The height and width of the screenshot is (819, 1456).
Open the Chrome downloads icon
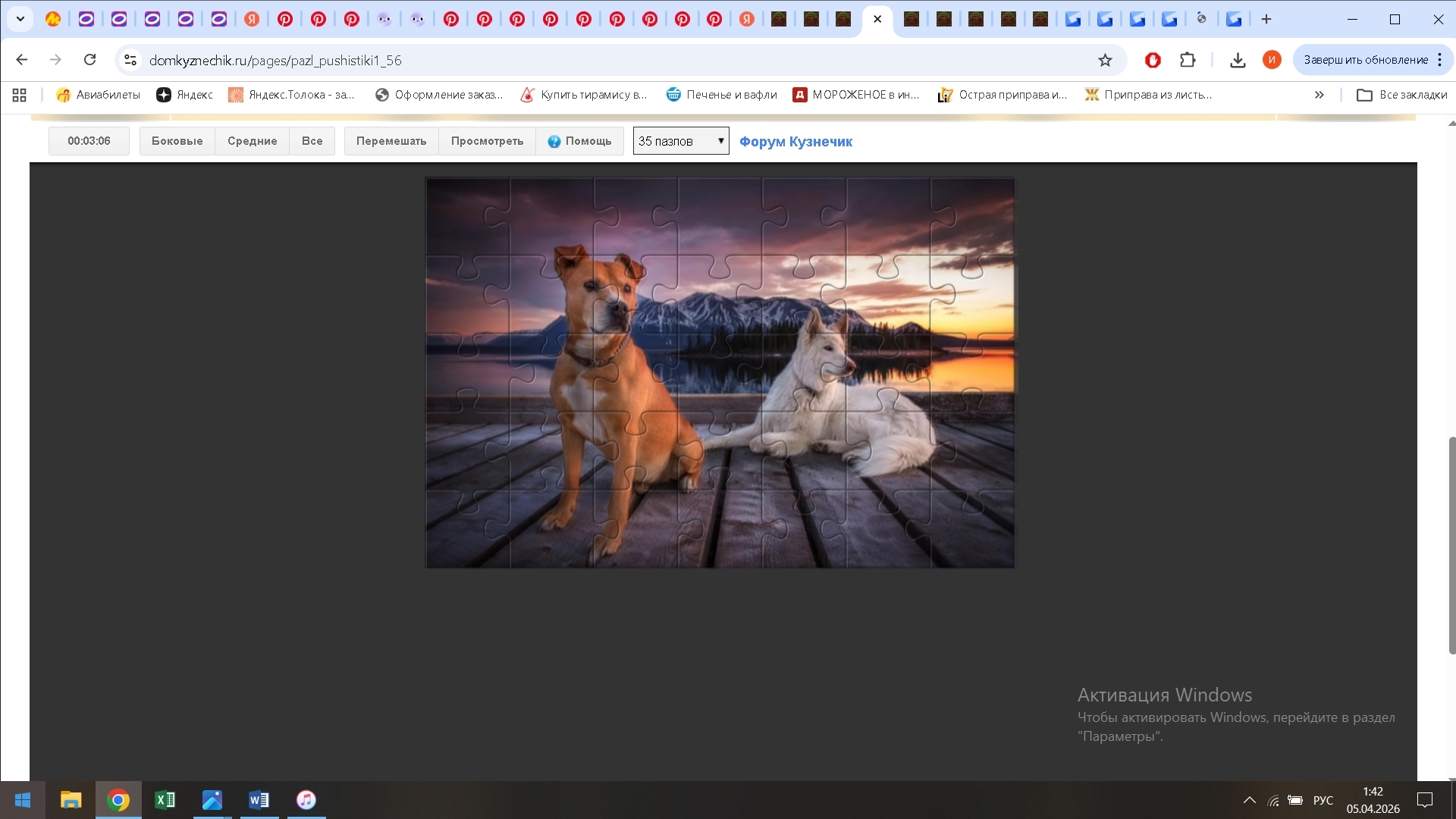[1238, 60]
